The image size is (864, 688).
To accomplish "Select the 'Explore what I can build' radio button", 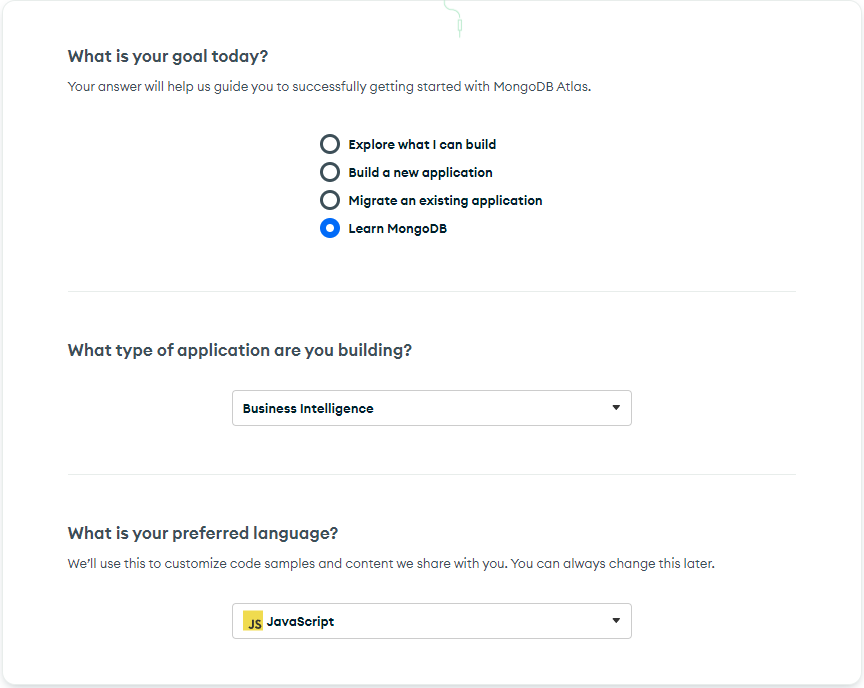I will [x=330, y=144].
